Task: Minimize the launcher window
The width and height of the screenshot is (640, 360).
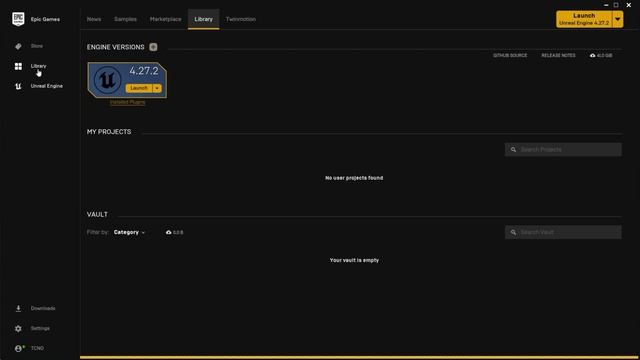Action: tap(606, 5)
